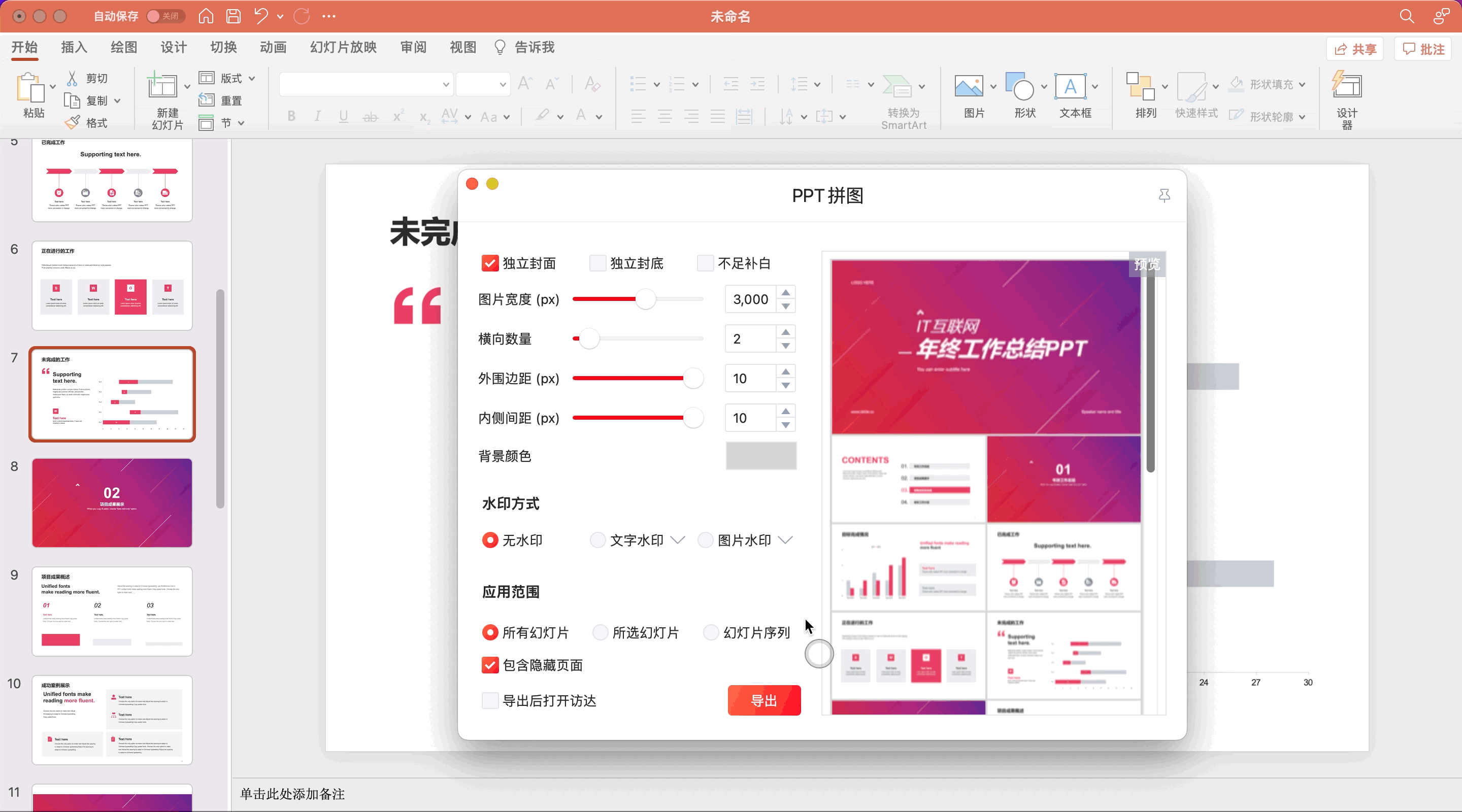Enable the 独立封底 checkbox
This screenshot has height=812, width=1462.
coord(597,263)
